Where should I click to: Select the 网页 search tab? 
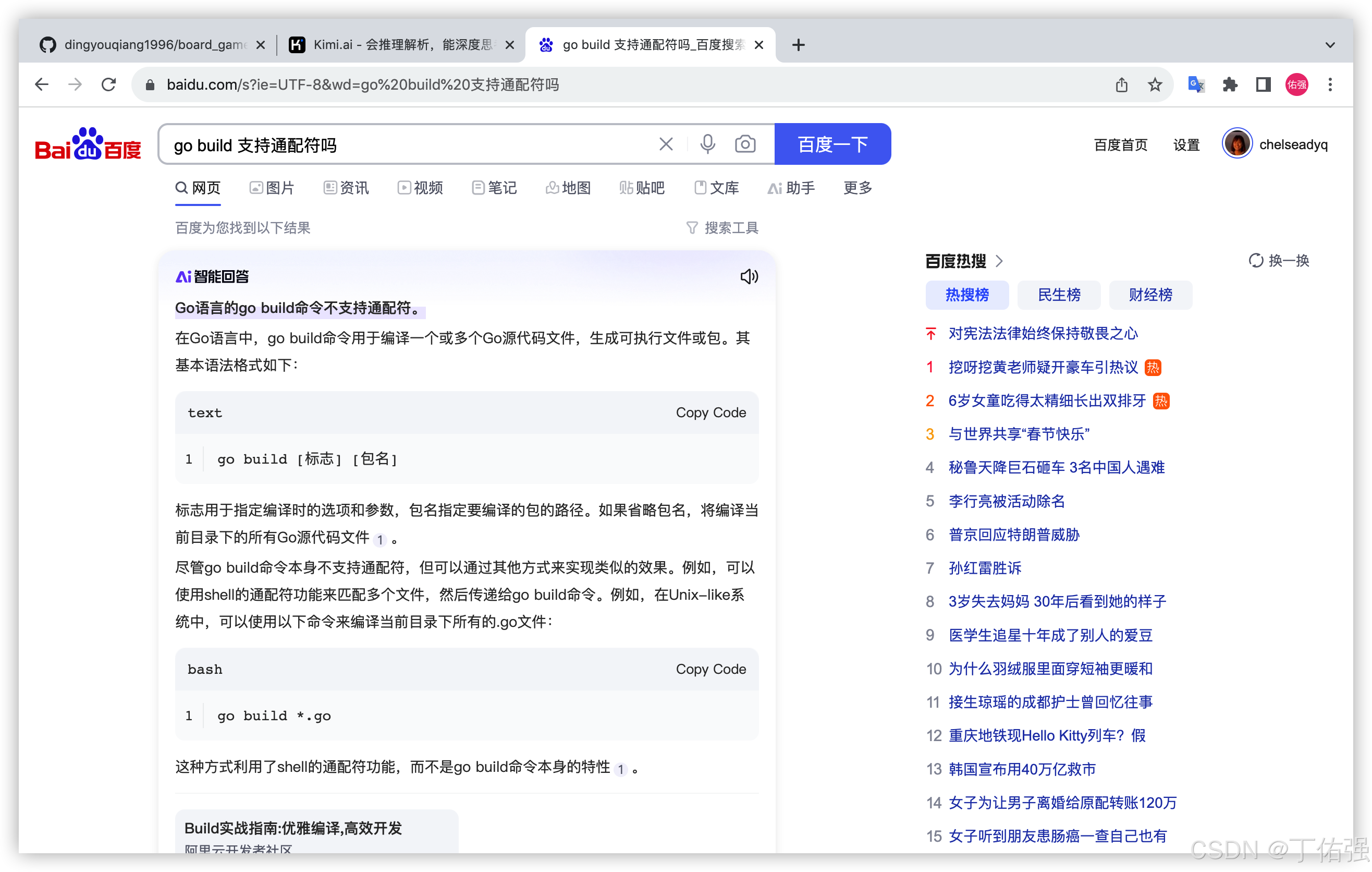[198, 188]
